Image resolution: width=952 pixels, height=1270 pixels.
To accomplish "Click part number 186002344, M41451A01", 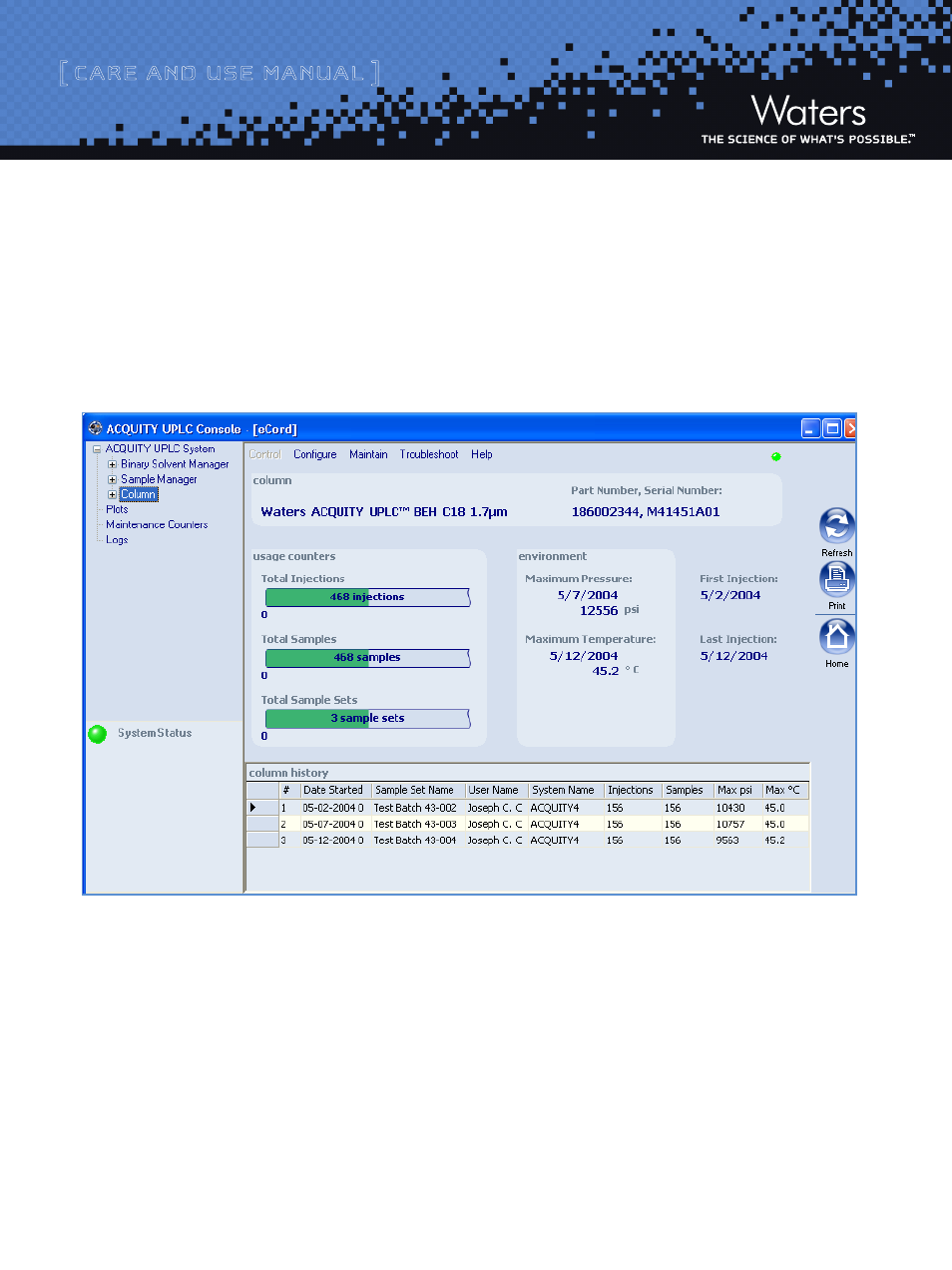I will click(x=646, y=512).
